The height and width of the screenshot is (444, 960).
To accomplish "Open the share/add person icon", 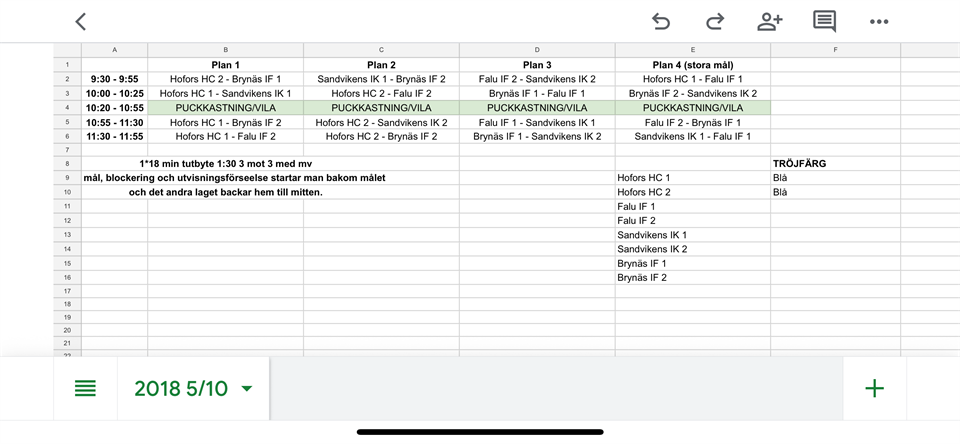I will [769, 21].
